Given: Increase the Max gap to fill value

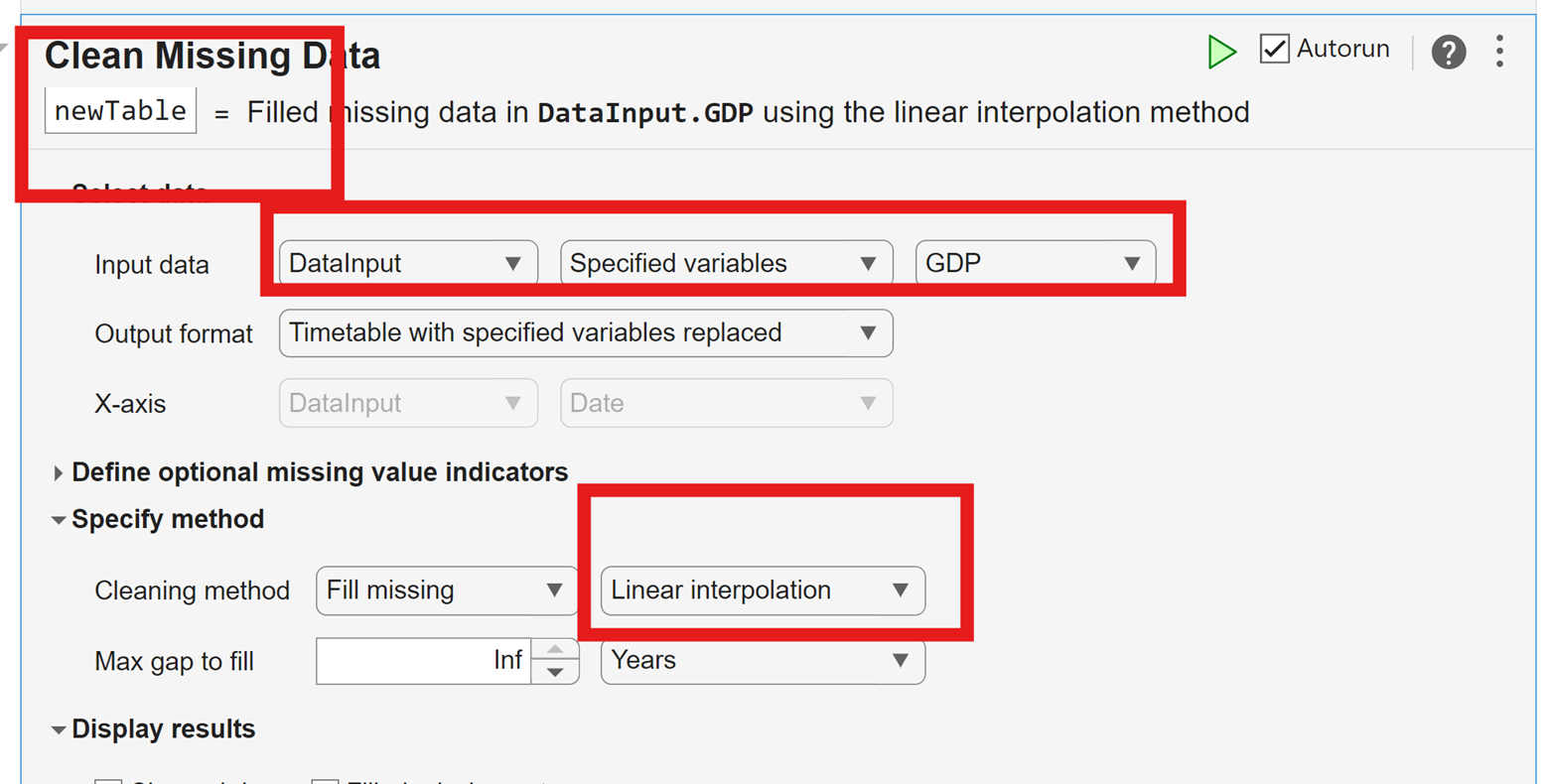Looking at the screenshot, I should (x=555, y=650).
